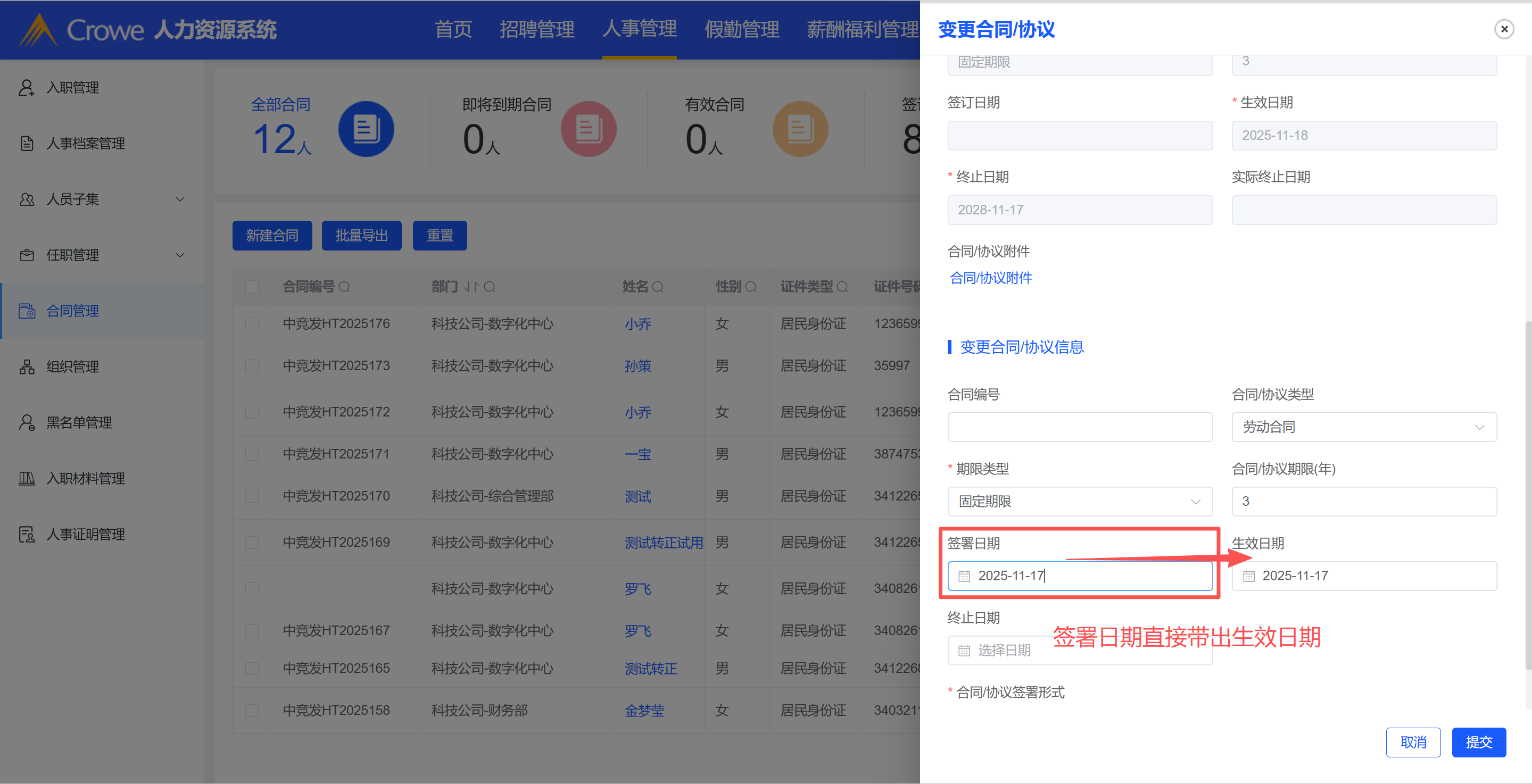Image resolution: width=1532 pixels, height=784 pixels.
Task: Click the red 即将到期合同 icon
Action: click(x=588, y=129)
